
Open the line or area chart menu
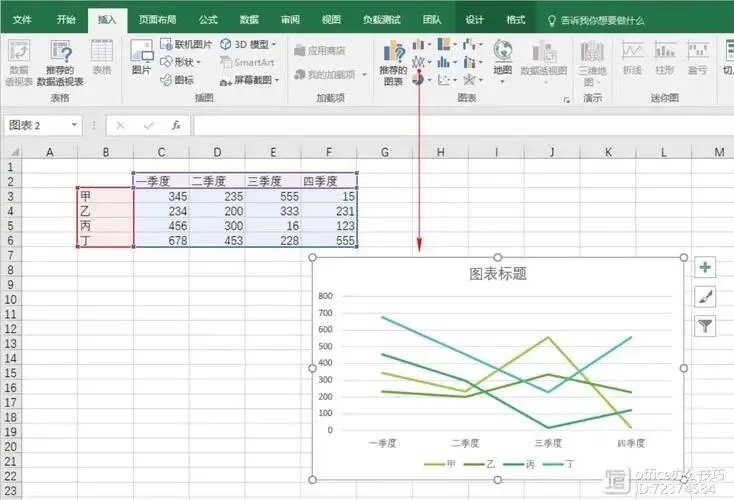pos(421,62)
